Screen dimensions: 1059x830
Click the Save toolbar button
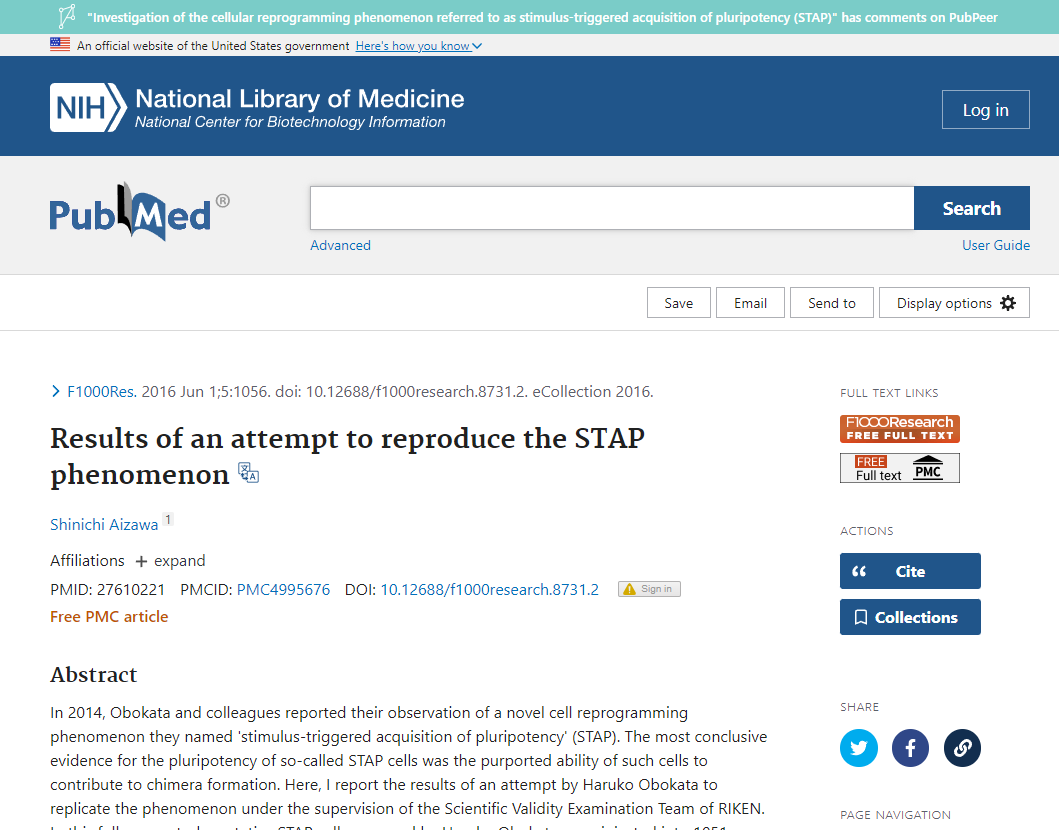point(678,302)
